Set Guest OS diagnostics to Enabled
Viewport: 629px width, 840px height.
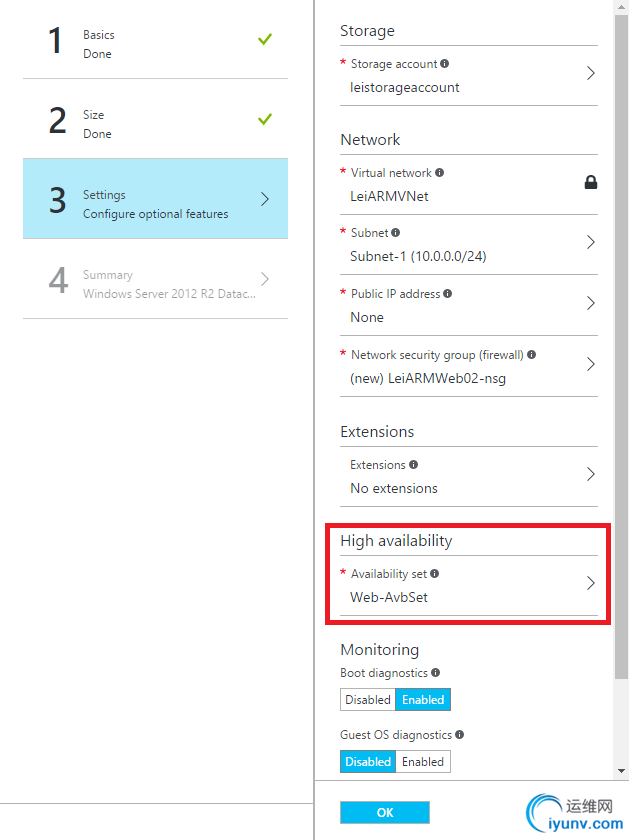(x=423, y=761)
